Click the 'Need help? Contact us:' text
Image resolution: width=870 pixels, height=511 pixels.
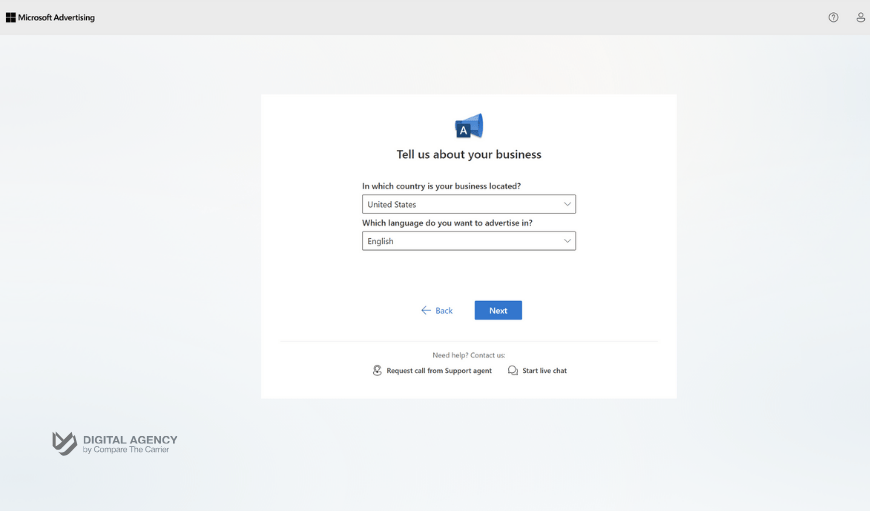click(469, 355)
